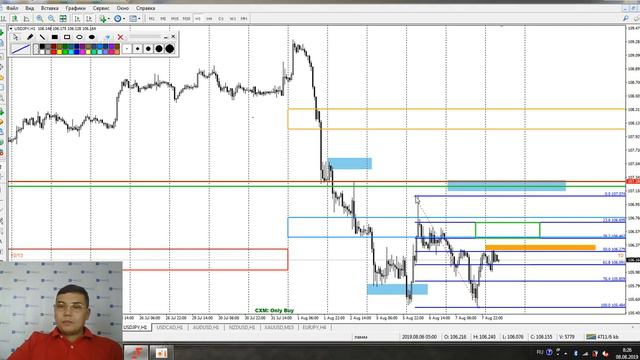Open the Графики menu
Screen dimensions: 640x360
click(x=76, y=8)
